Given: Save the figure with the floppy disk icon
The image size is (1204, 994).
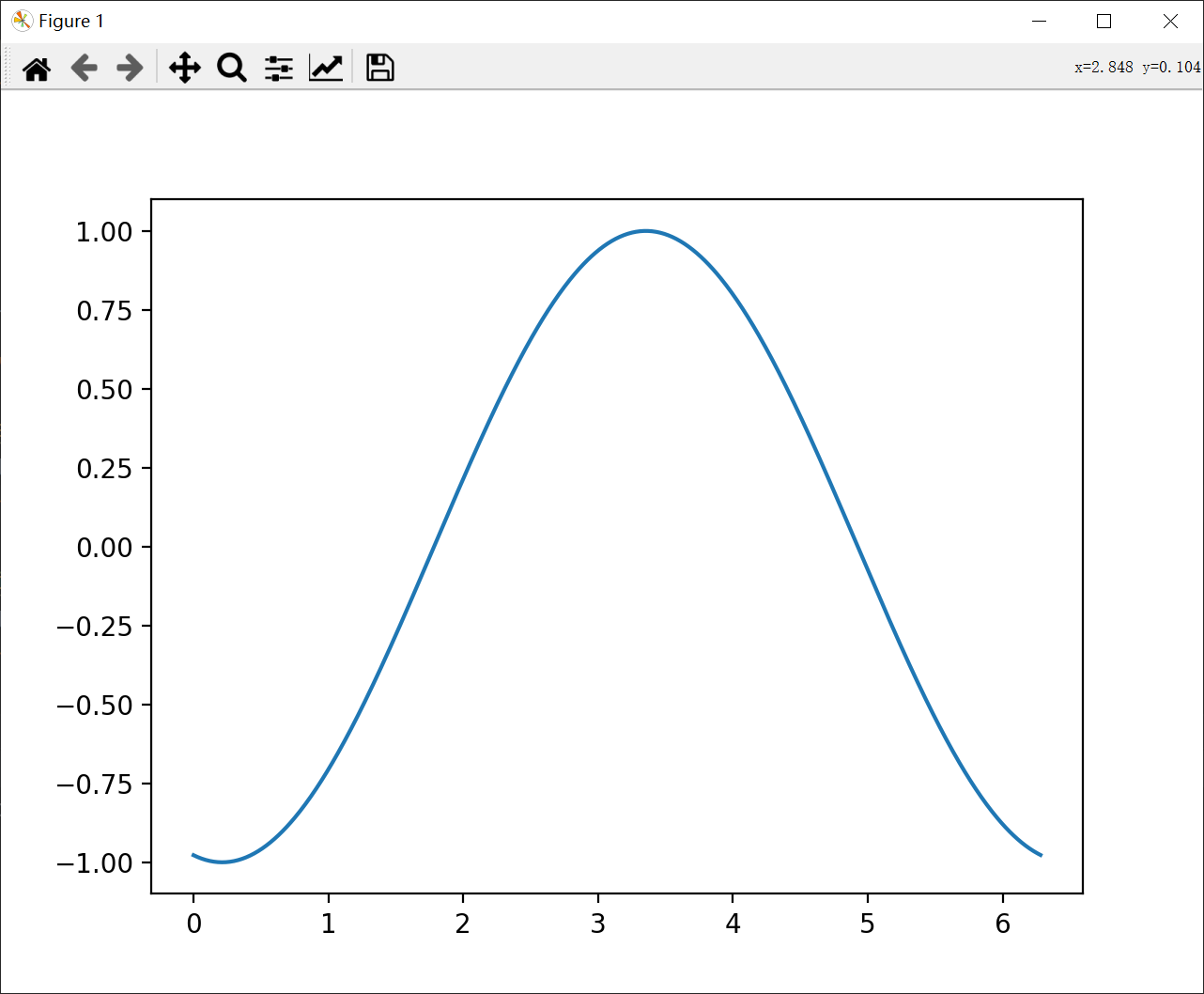Looking at the screenshot, I should 380,68.
